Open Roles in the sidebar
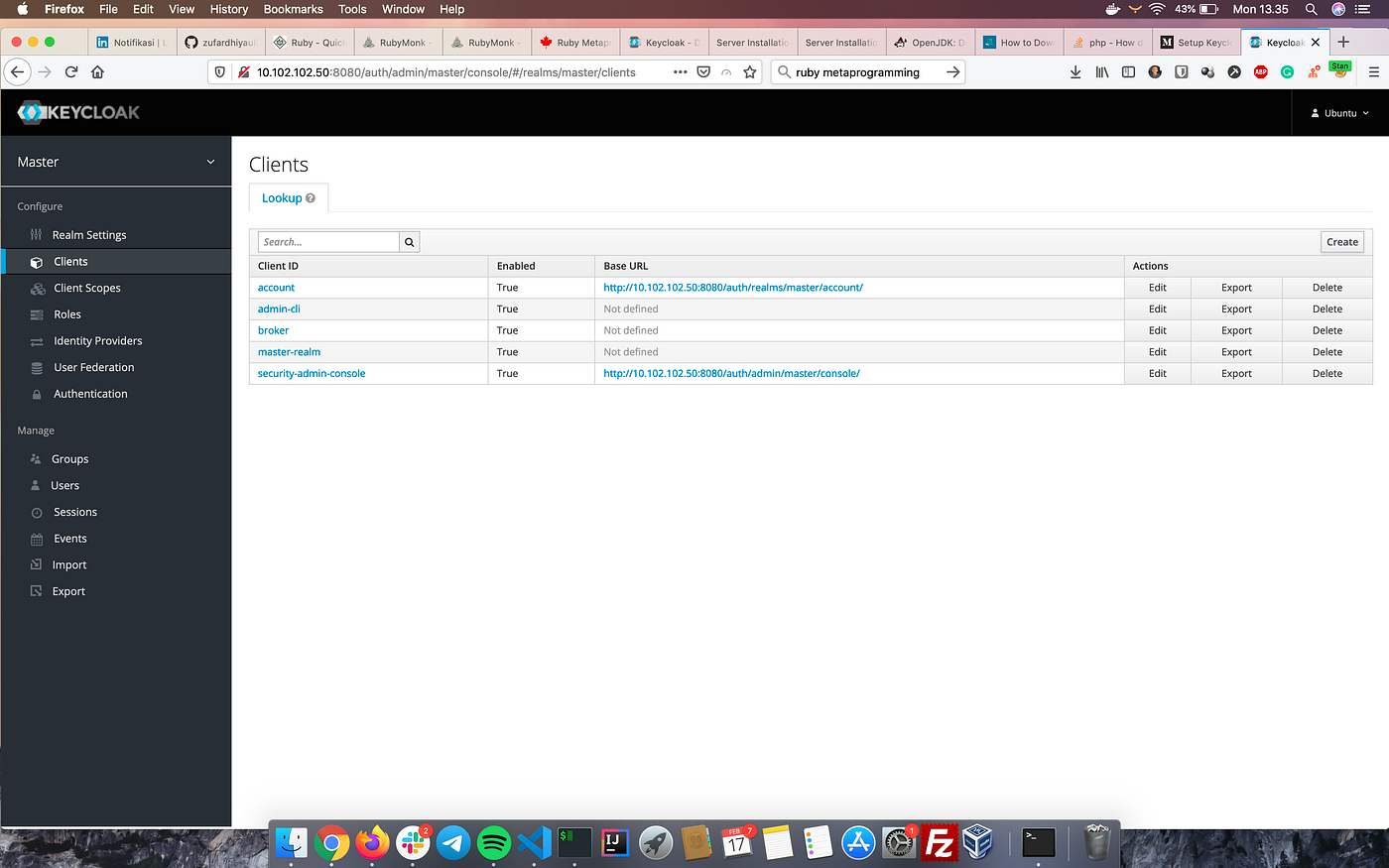Viewport: 1389px width, 868px height. click(67, 314)
